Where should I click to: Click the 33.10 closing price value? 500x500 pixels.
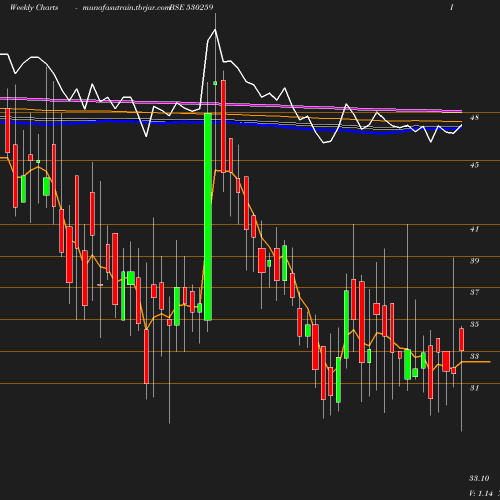(479, 478)
